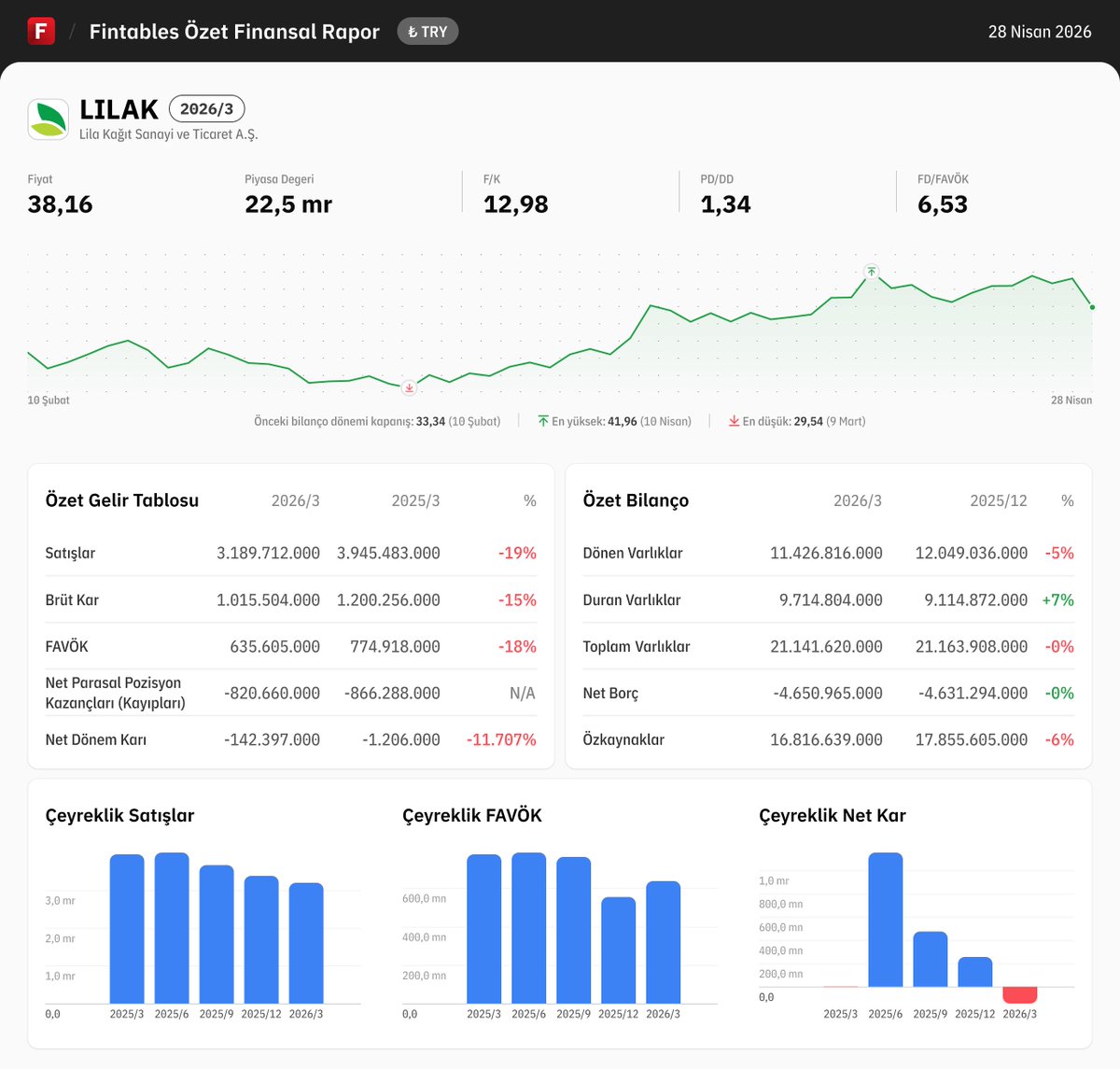Click the 2025/6 bar in Çeyreklik Net Kar

pos(886,920)
